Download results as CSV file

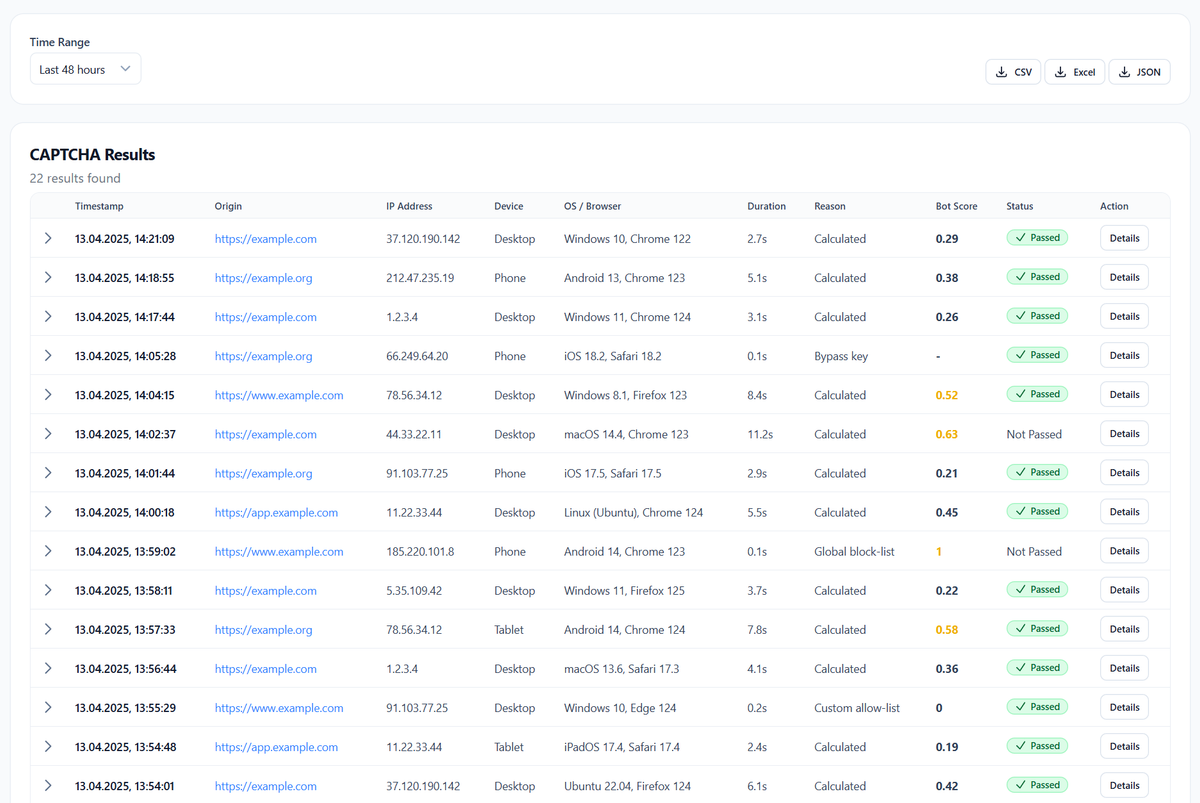coord(1012,71)
